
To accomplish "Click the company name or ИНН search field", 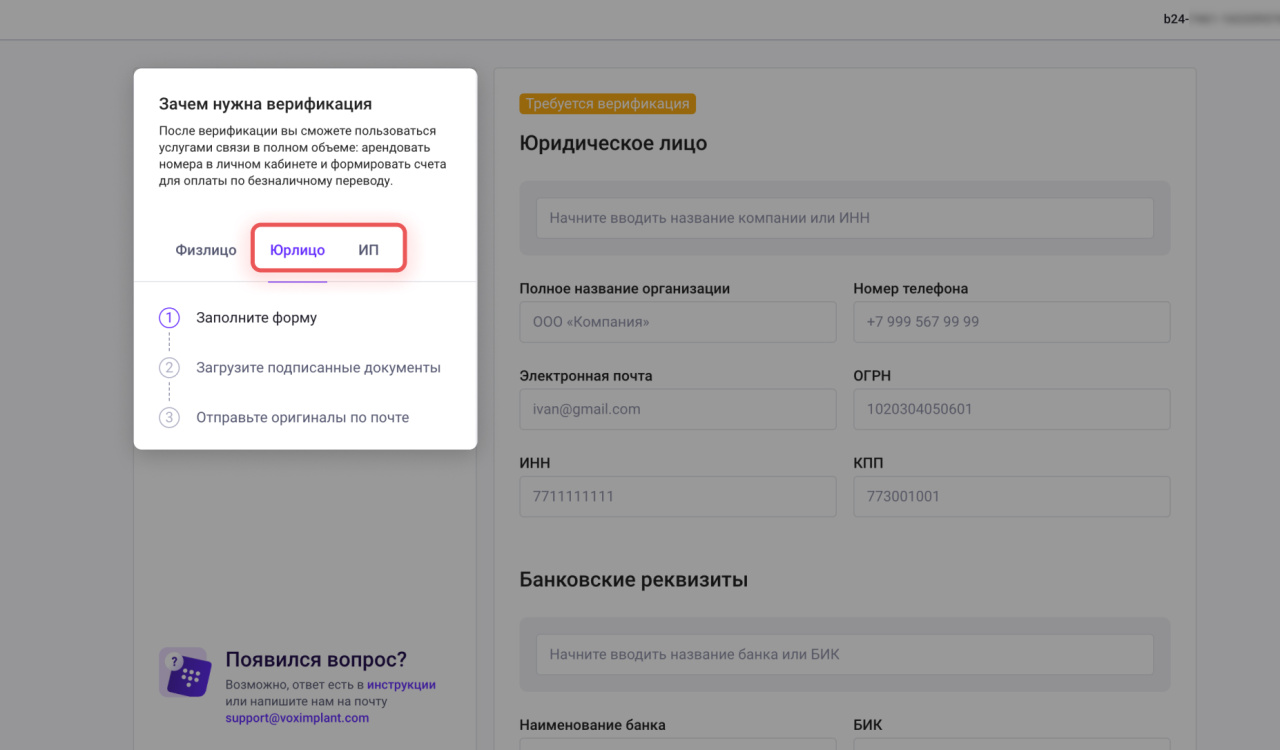I will click(845, 218).
